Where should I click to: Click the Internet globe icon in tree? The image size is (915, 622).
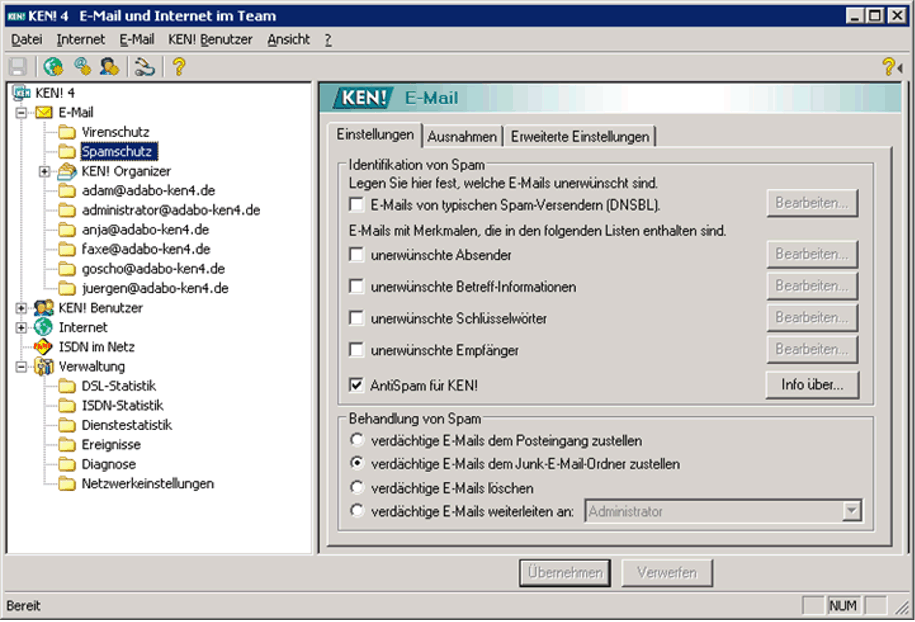pos(44,327)
